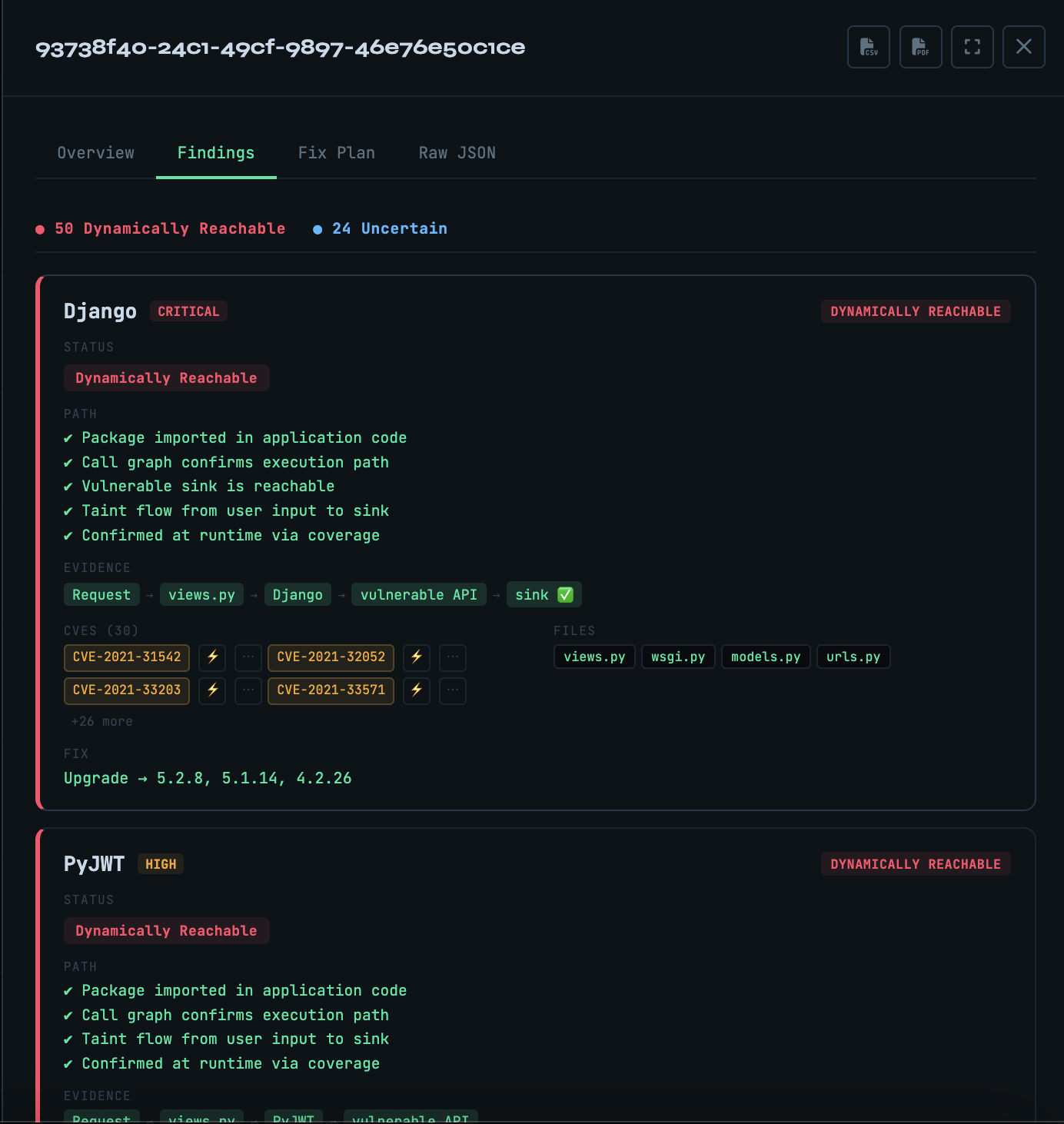Click 'Vulnerable sink is reachable' path line

tap(199, 487)
